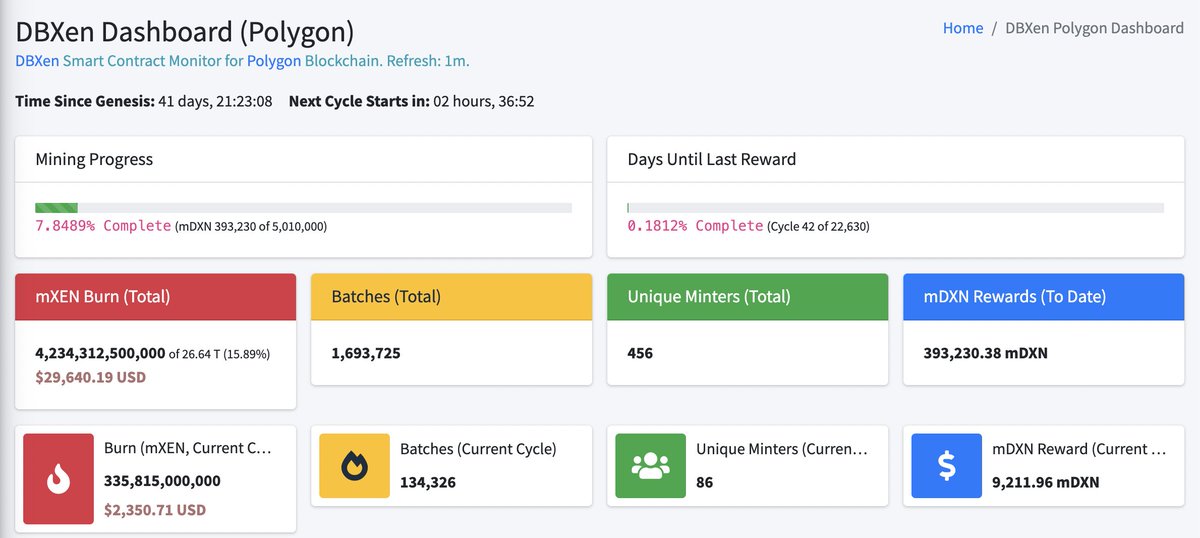Click the Days Until Last Reward progress bar
Image resolution: width=1200 pixels, height=538 pixels.
click(895, 208)
